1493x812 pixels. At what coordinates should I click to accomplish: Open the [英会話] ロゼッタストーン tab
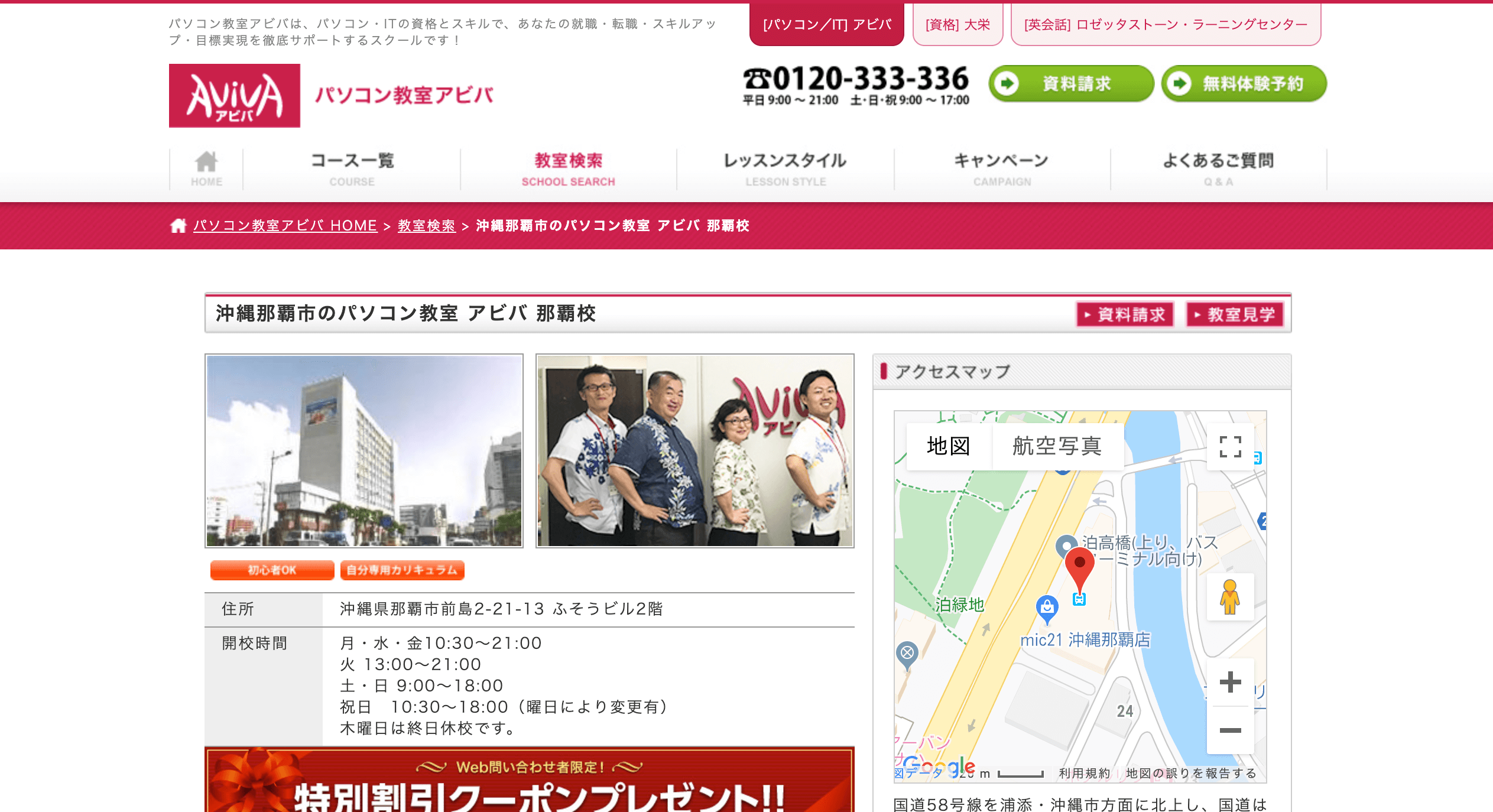pyautogui.click(x=1166, y=24)
